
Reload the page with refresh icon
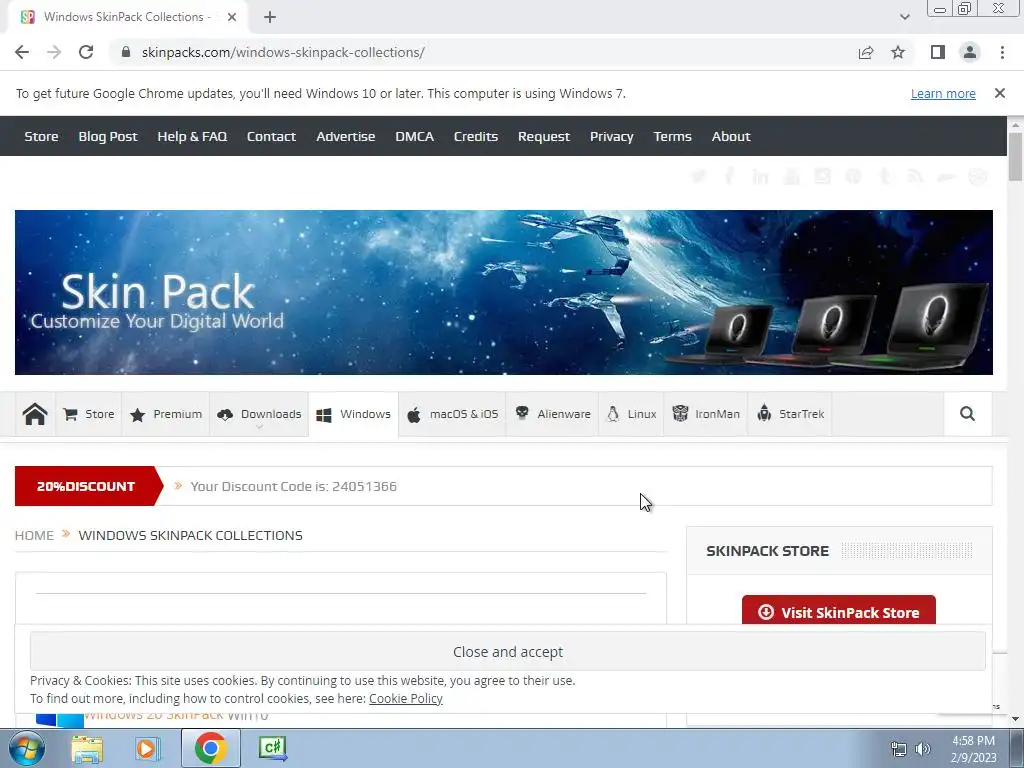(x=86, y=52)
